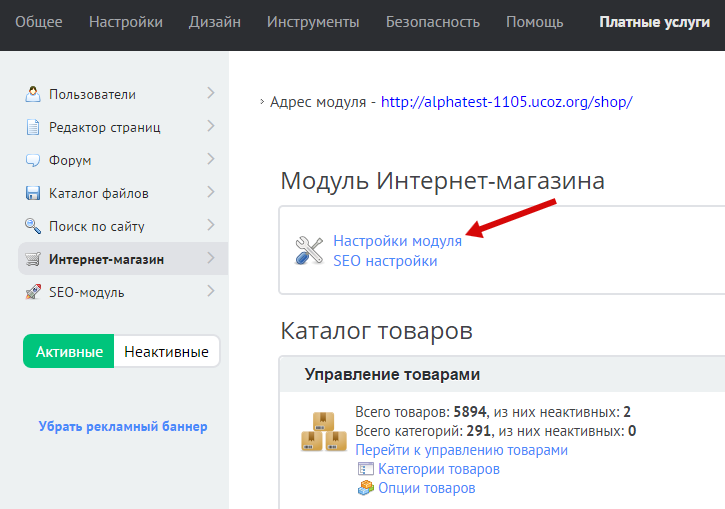Screen dimensions: 725x509
Task: Expand the Пользователи chevron arrow
Action: click(211, 93)
